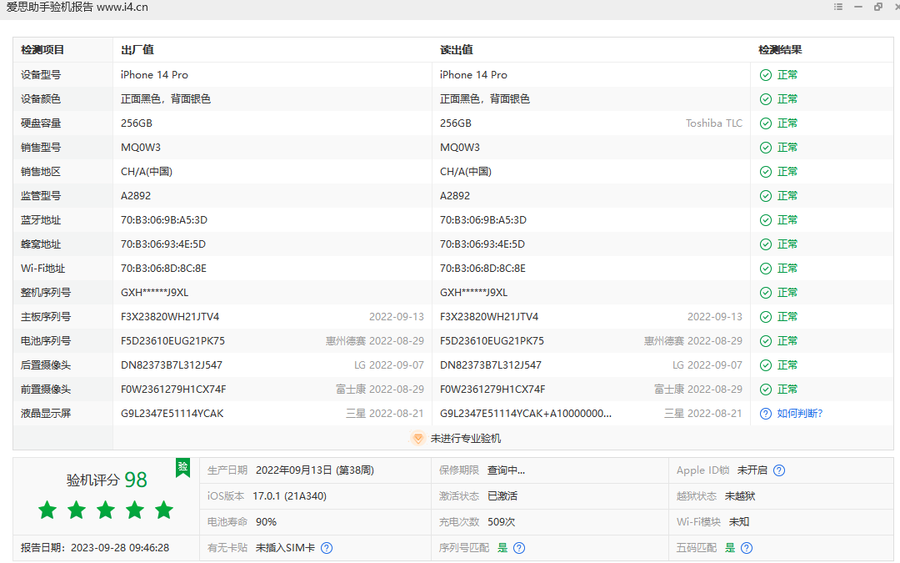Image resolution: width=900 pixels, height=563 pixels.
Task: Click the 如何判断? help link
Action: pyautogui.click(x=800, y=413)
